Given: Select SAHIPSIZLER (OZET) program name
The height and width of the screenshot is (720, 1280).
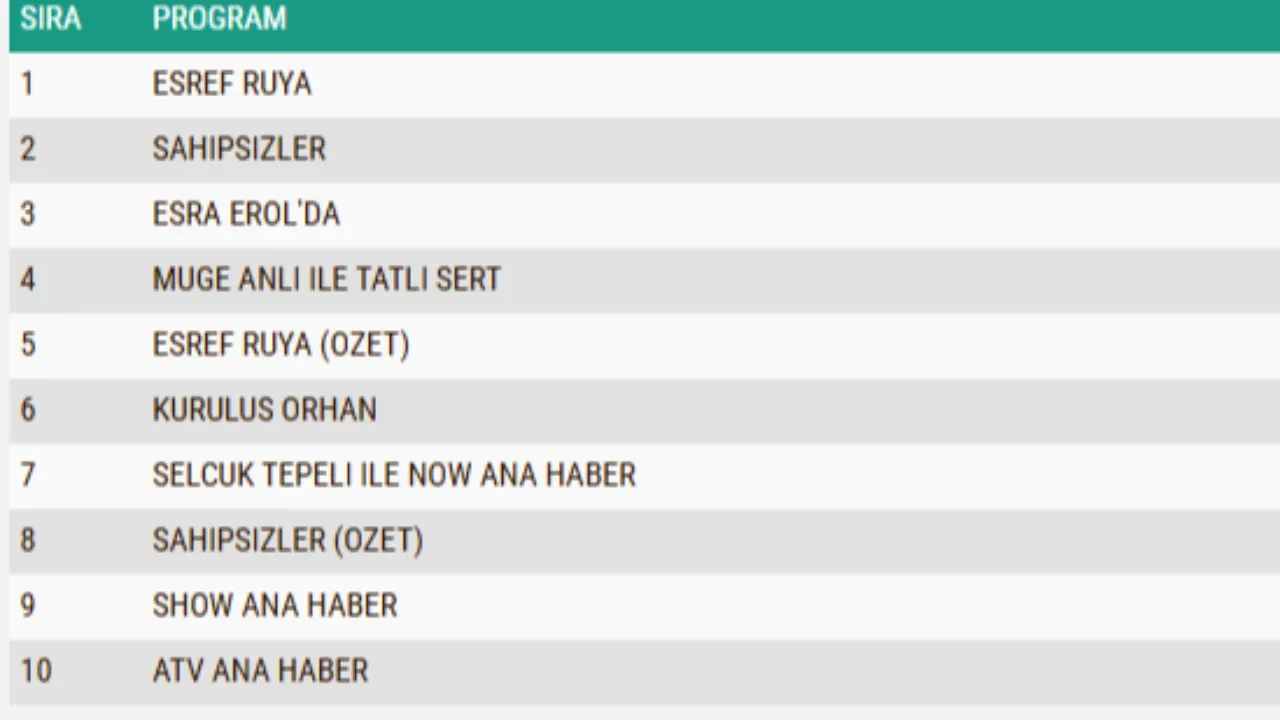Looking at the screenshot, I should coord(288,540).
